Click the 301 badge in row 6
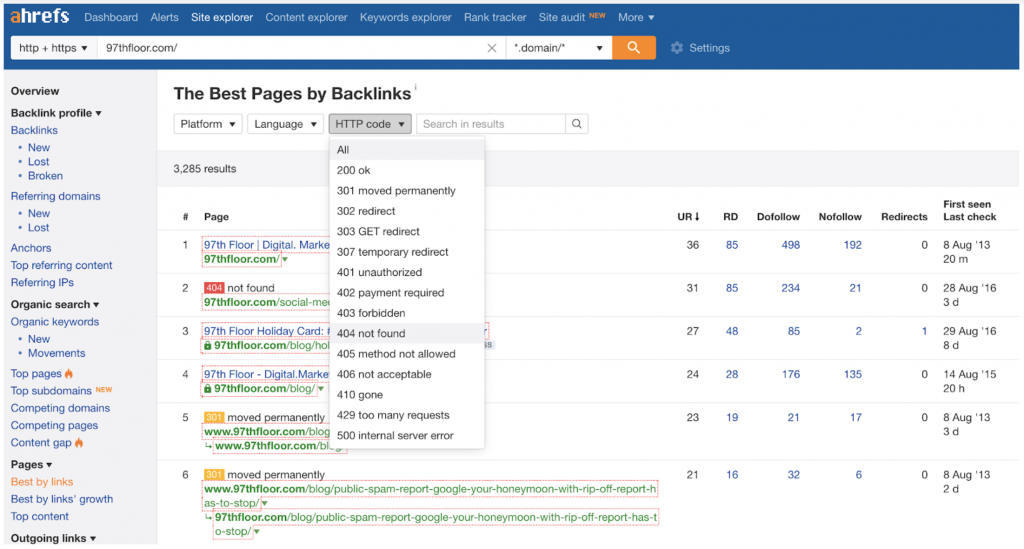The width and height of the screenshot is (1024, 549). [x=214, y=475]
